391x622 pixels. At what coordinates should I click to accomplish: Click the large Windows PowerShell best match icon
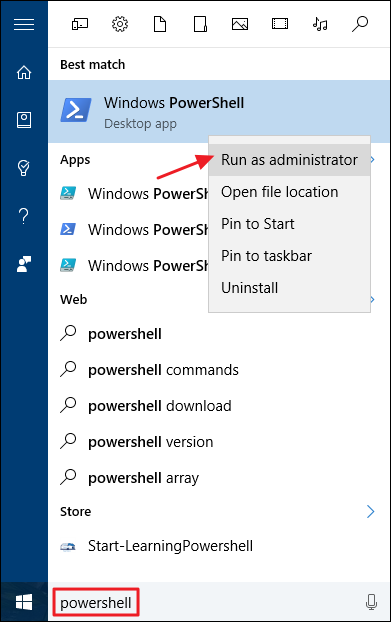point(76,110)
